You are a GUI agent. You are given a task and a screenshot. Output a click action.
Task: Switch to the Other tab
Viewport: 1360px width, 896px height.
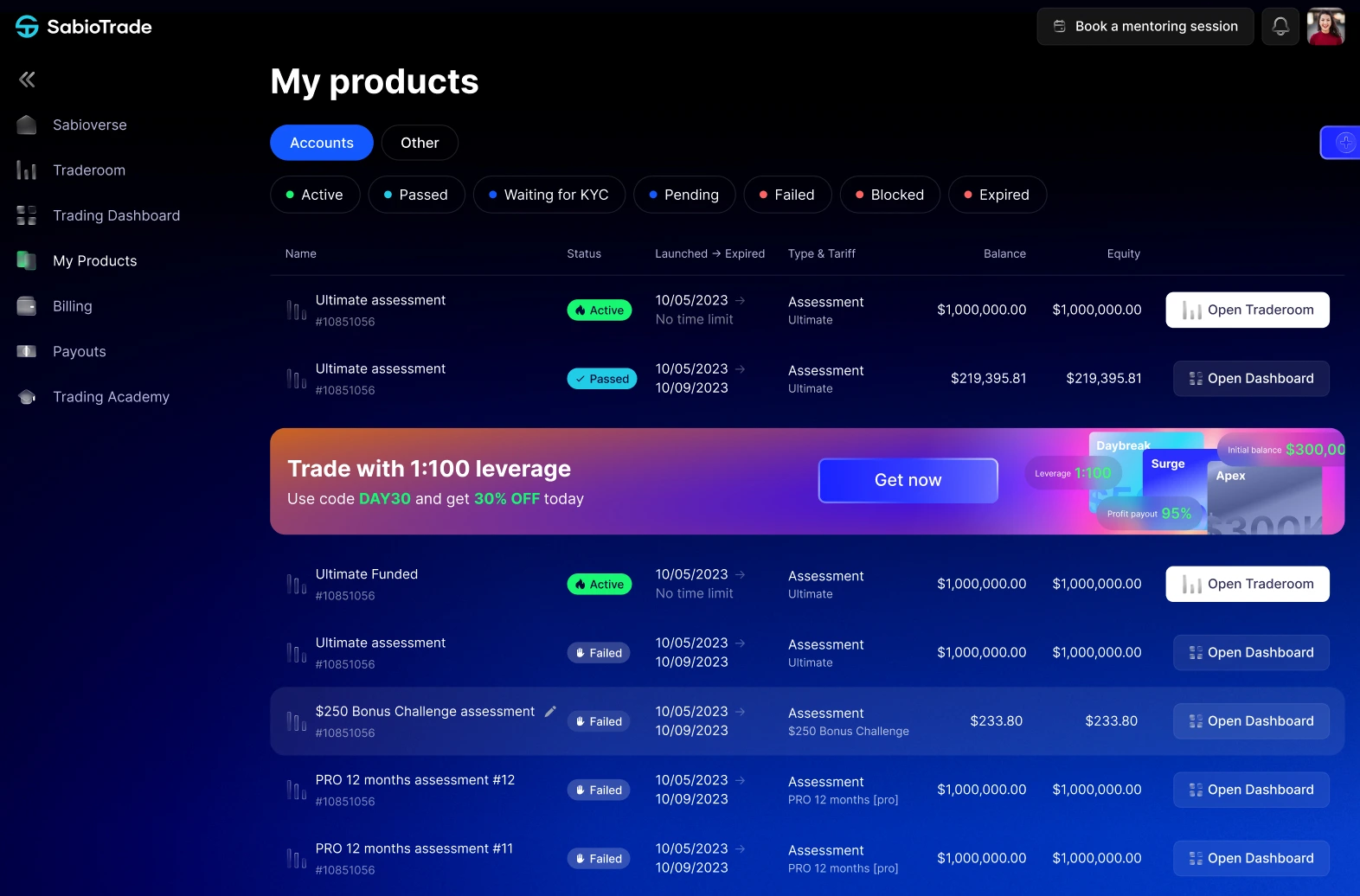tap(420, 143)
